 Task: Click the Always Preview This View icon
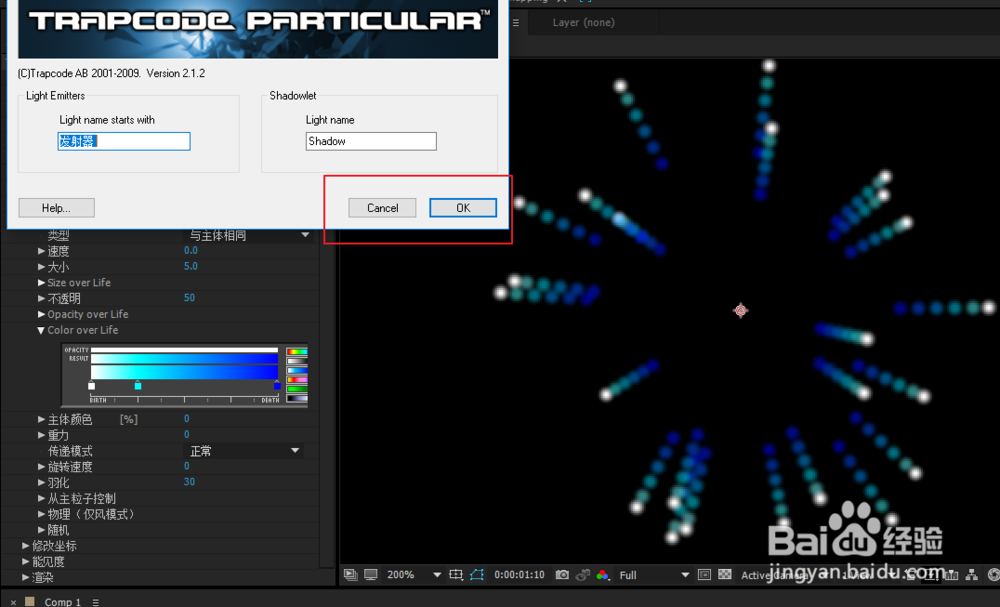click(350, 574)
